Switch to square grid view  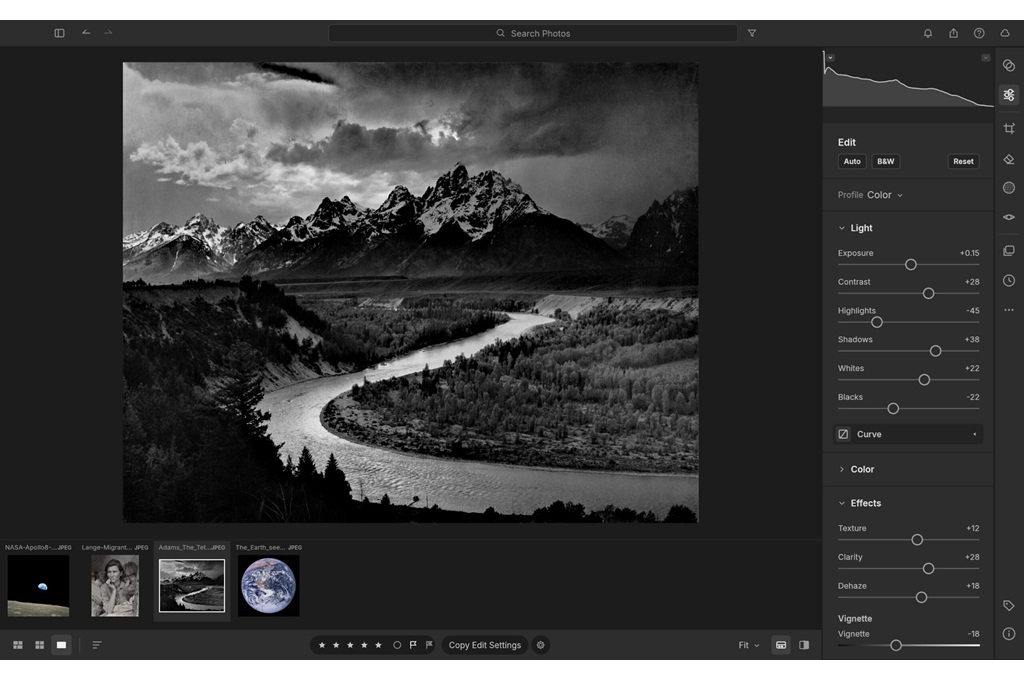click(x=39, y=645)
